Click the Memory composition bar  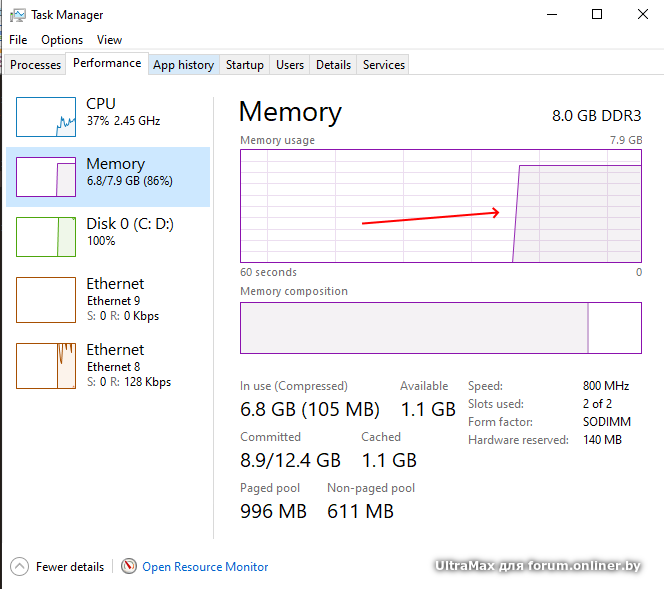coord(440,327)
